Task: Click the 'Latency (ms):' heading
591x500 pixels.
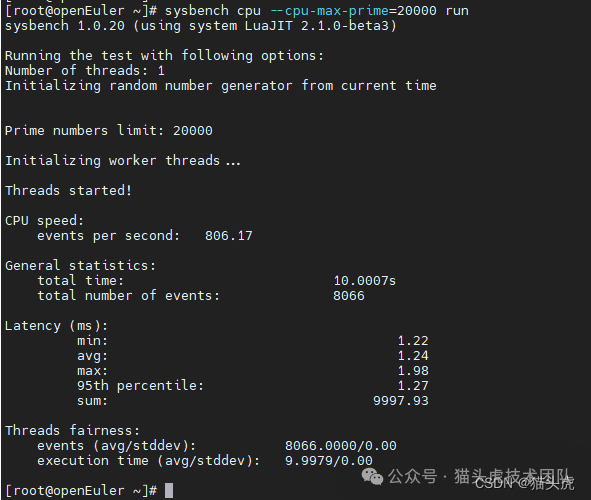Action: tap(57, 326)
